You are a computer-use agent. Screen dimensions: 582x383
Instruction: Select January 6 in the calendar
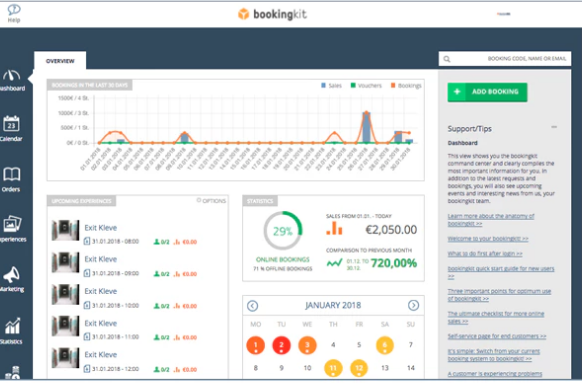coord(385,345)
